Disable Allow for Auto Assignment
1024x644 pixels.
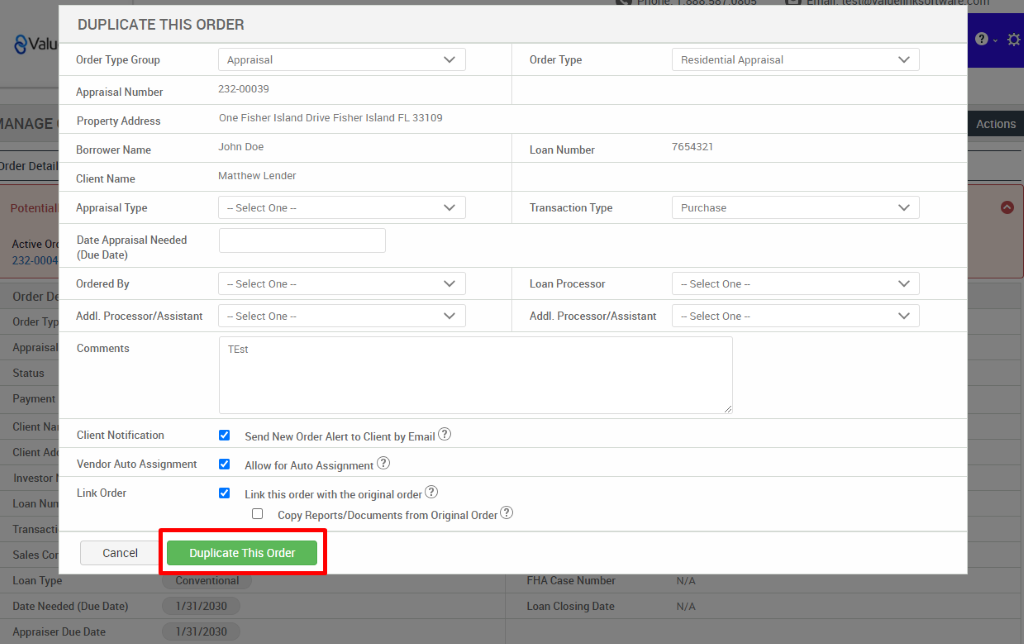point(224,463)
